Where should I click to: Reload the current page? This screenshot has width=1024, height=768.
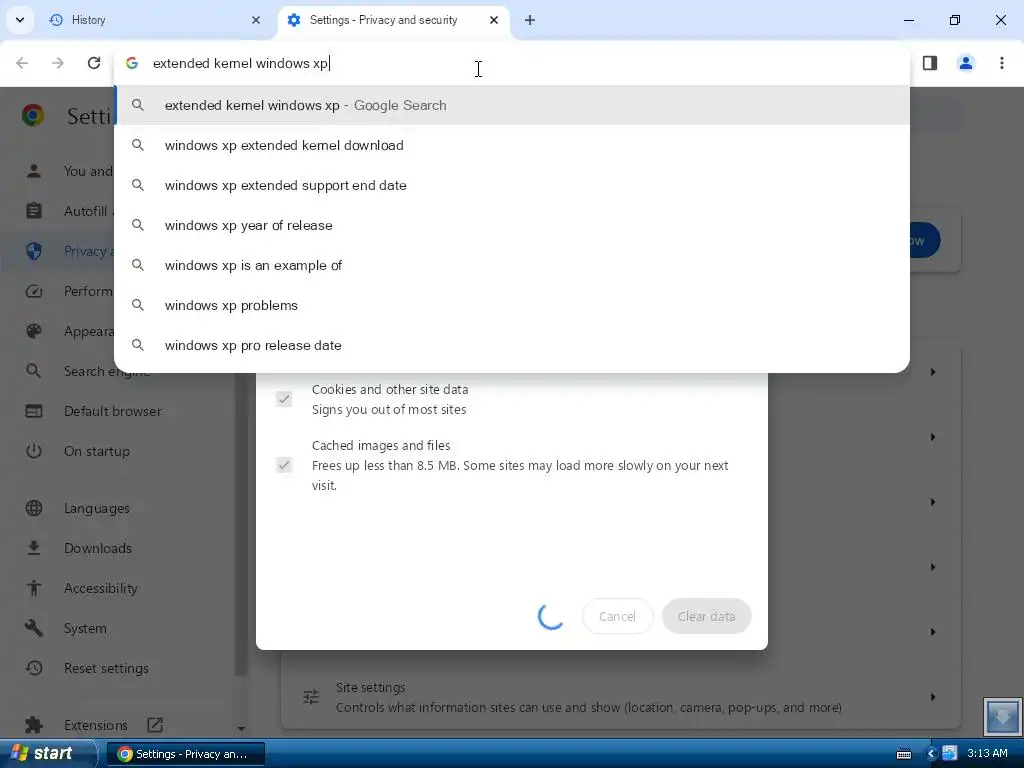pos(94,63)
